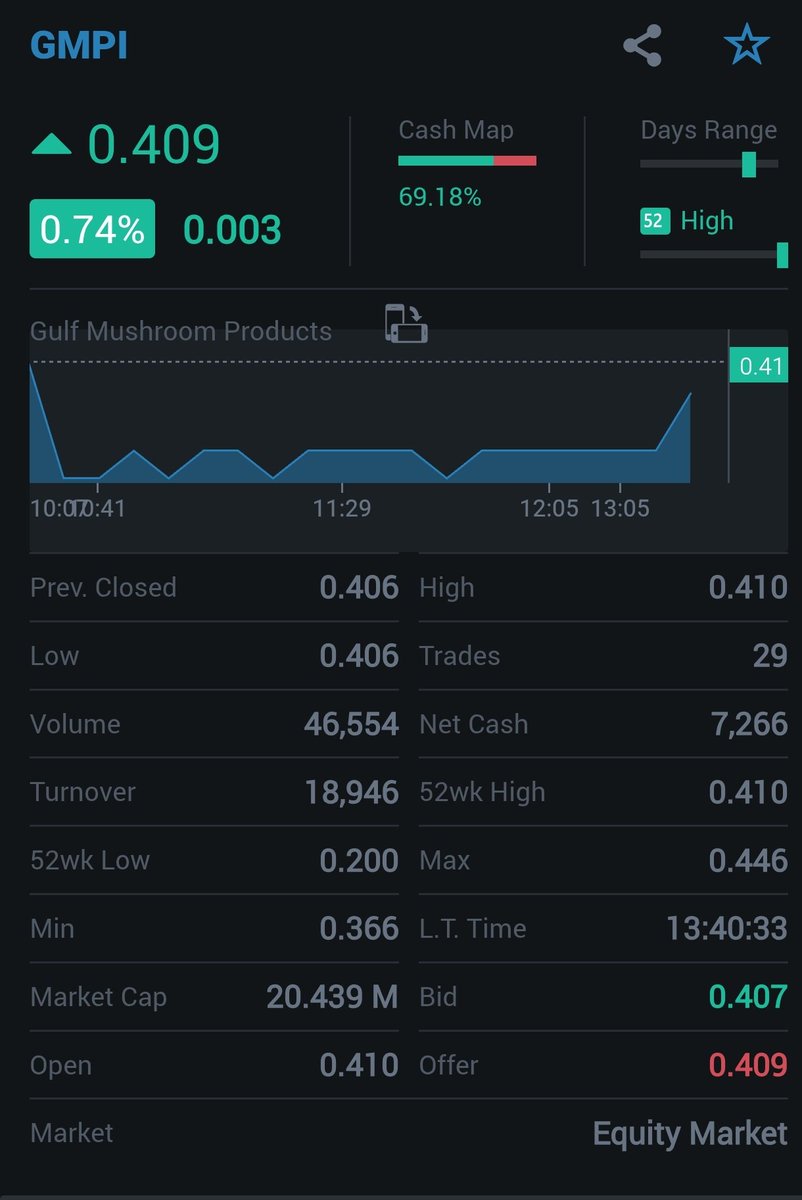This screenshot has width=802, height=1200.
Task: Tap the 0.409 last price
Action: tap(154, 146)
